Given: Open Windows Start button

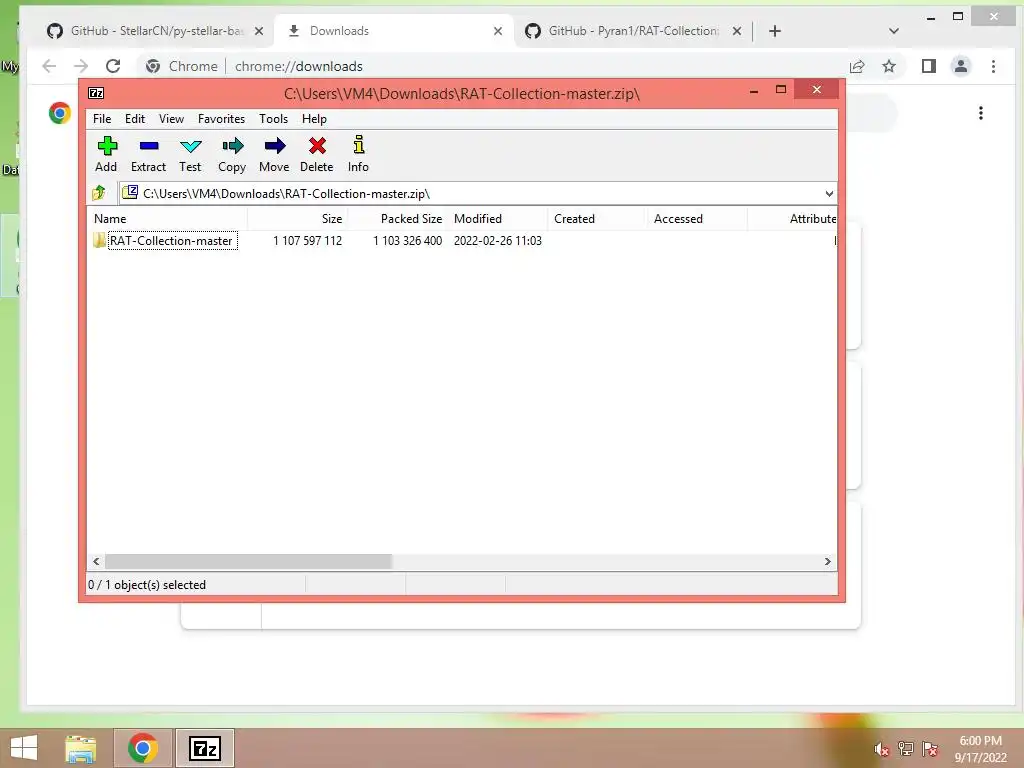Looking at the screenshot, I should point(24,748).
